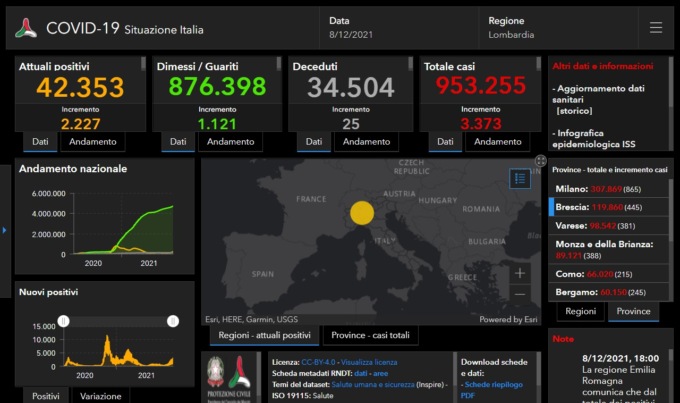Image resolution: width=680 pixels, height=403 pixels.
Task: Switch to Variazione tab under Nuovi positivi
Action: (101, 396)
